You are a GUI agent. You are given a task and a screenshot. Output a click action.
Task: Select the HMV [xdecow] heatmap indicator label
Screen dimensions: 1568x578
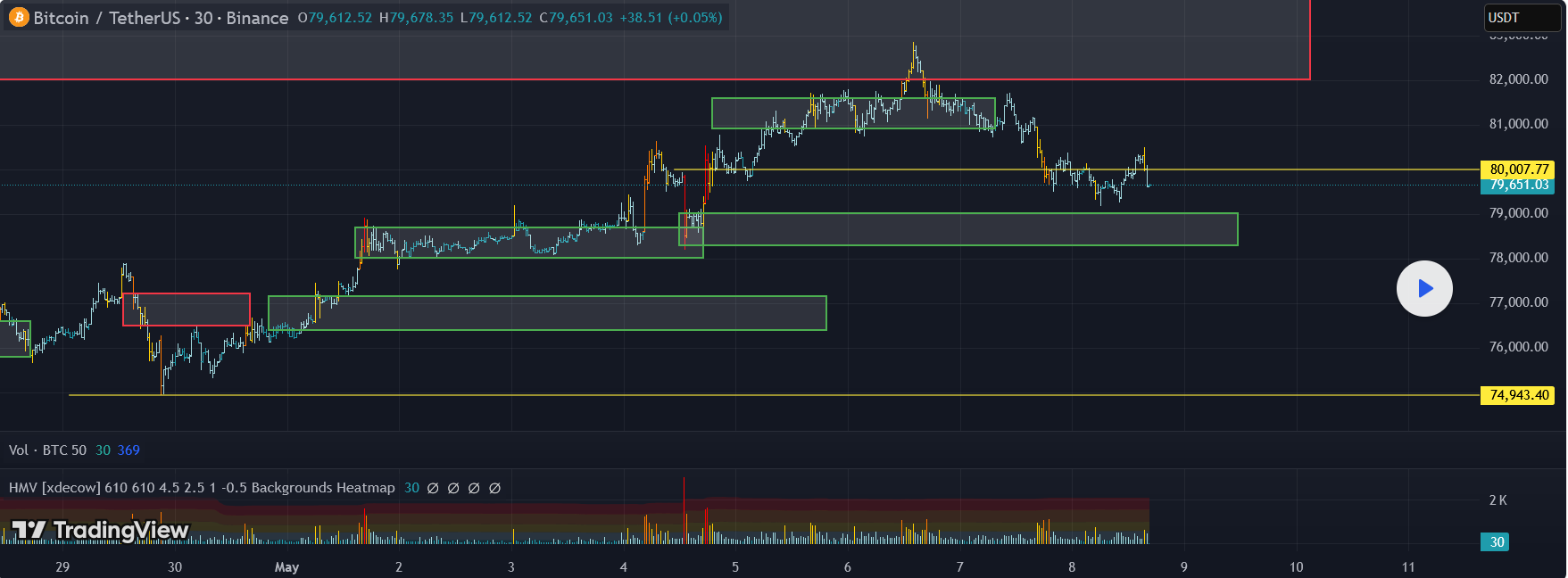click(202, 488)
